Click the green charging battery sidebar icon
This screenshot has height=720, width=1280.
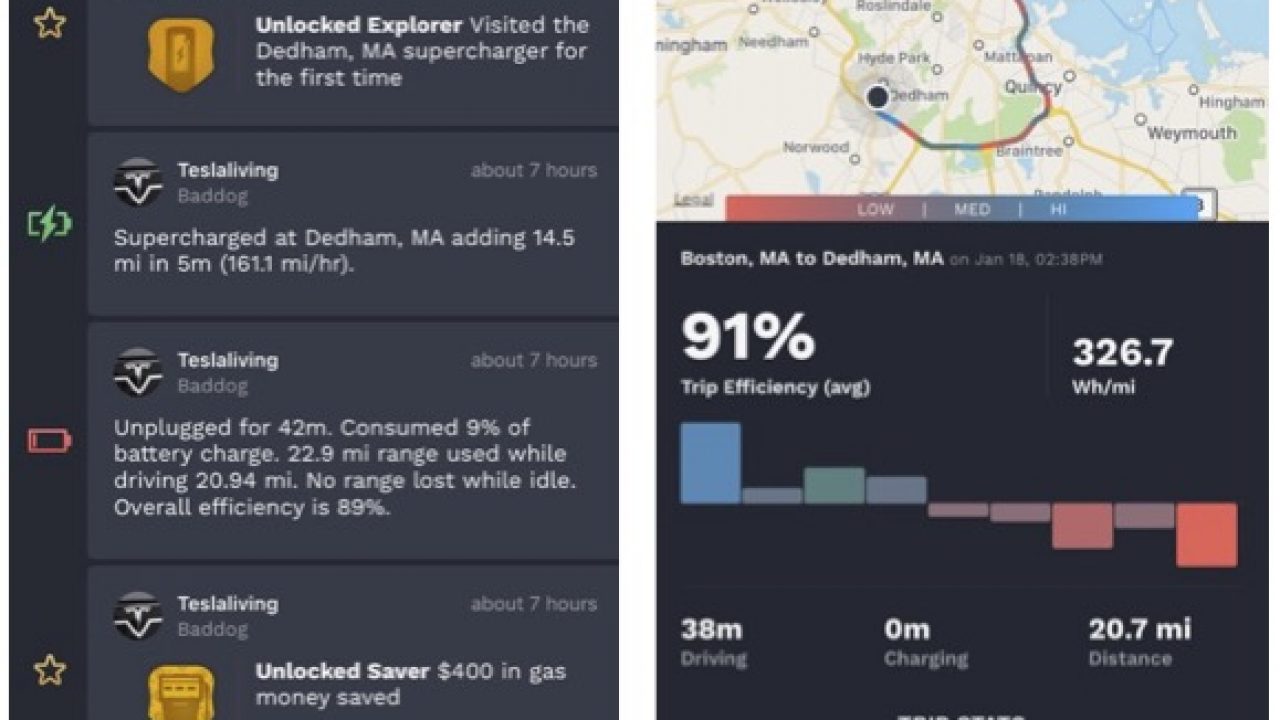tap(49, 224)
